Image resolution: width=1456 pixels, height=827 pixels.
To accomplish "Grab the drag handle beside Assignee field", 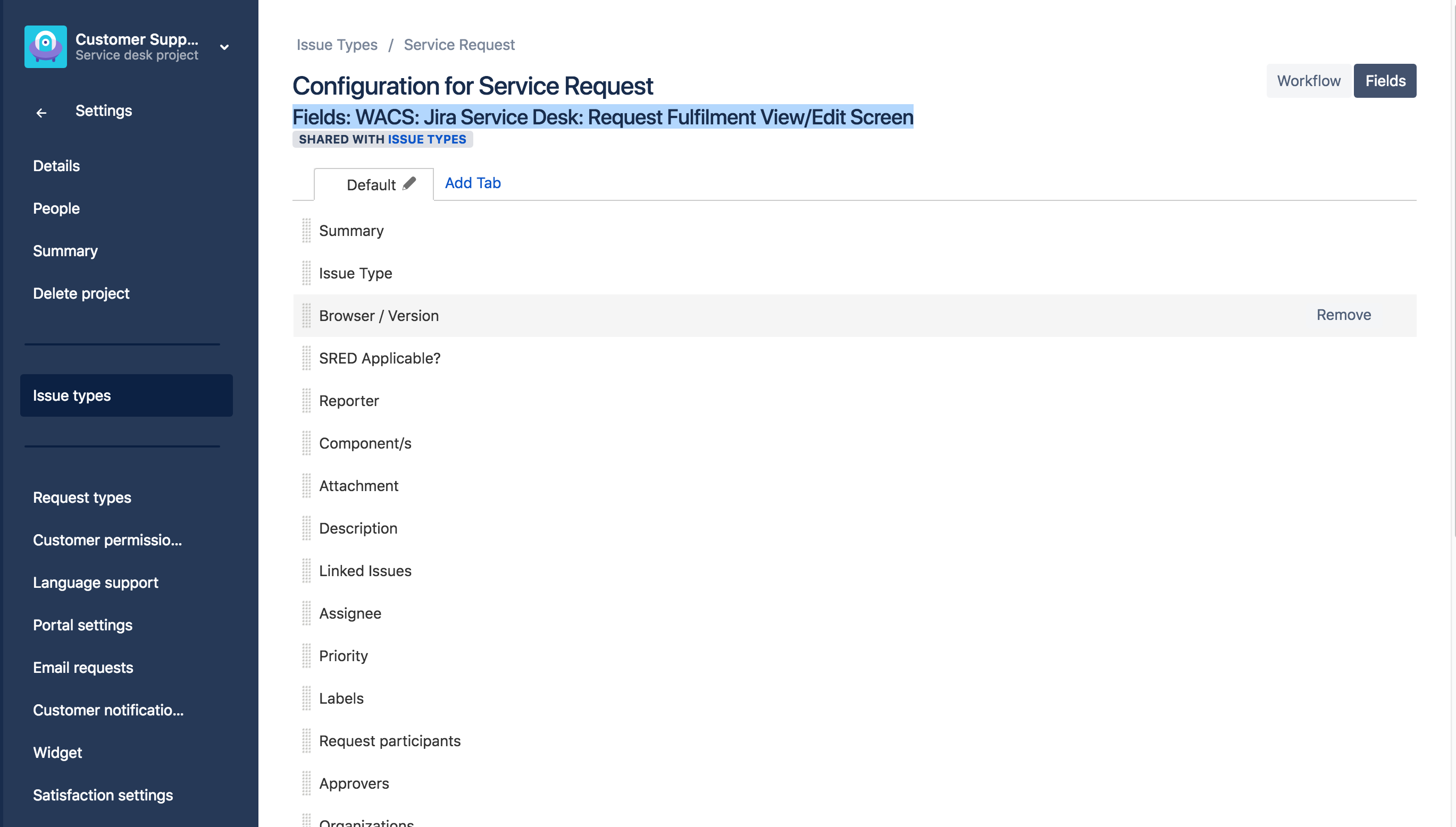I will click(306, 613).
